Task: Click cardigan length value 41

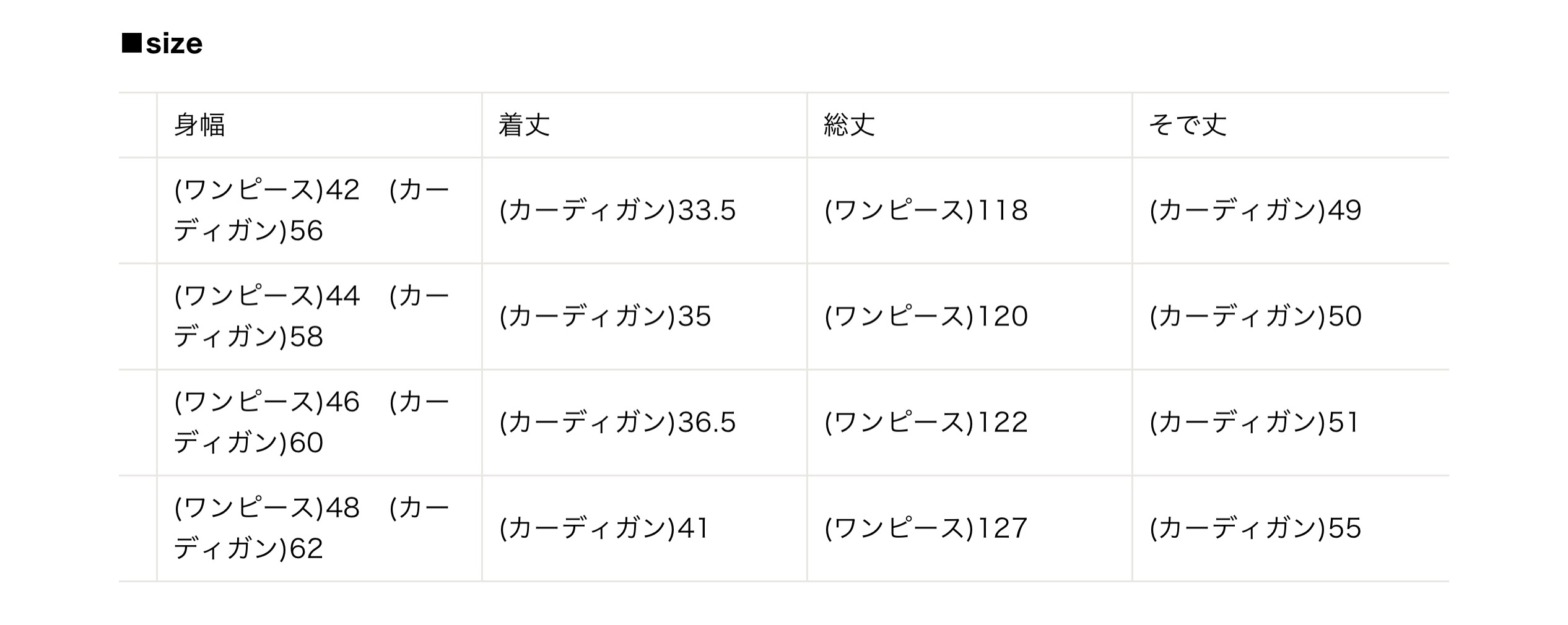Action: pyautogui.click(x=604, y=528)
